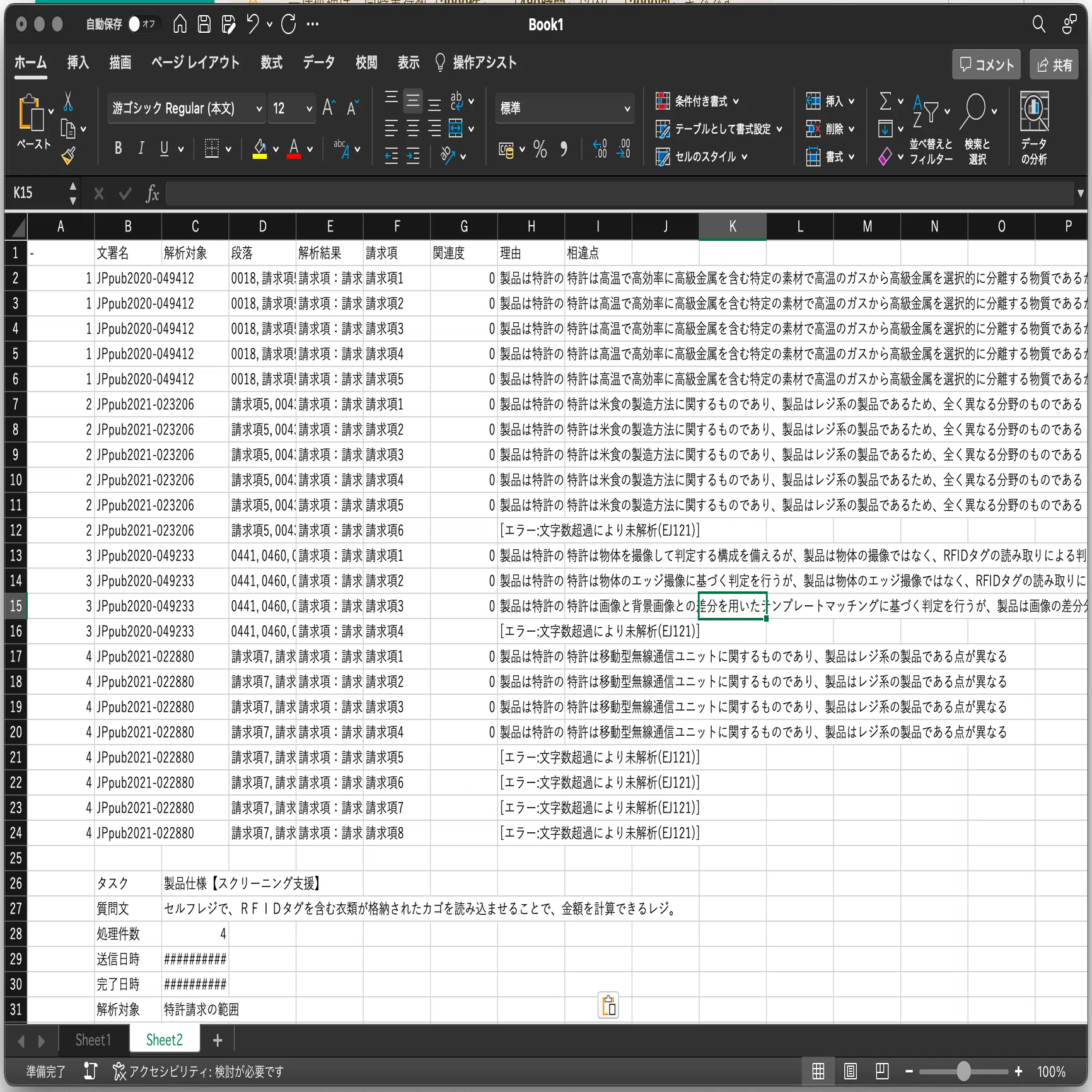The height and width of the screenshot is (1092, 1092).
Task: Expand the formula bar
Action: pyautogui.click(x=1081, y=194)
